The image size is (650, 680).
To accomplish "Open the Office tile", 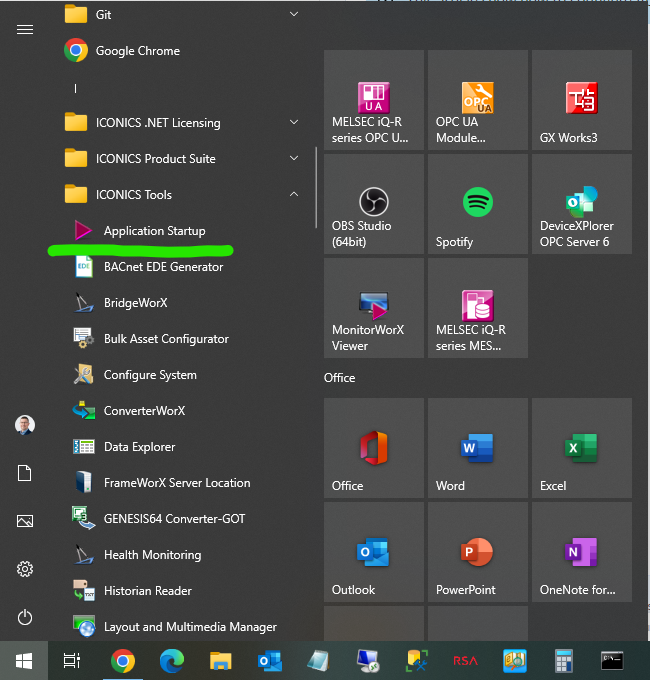I will [x=374, y=448].
